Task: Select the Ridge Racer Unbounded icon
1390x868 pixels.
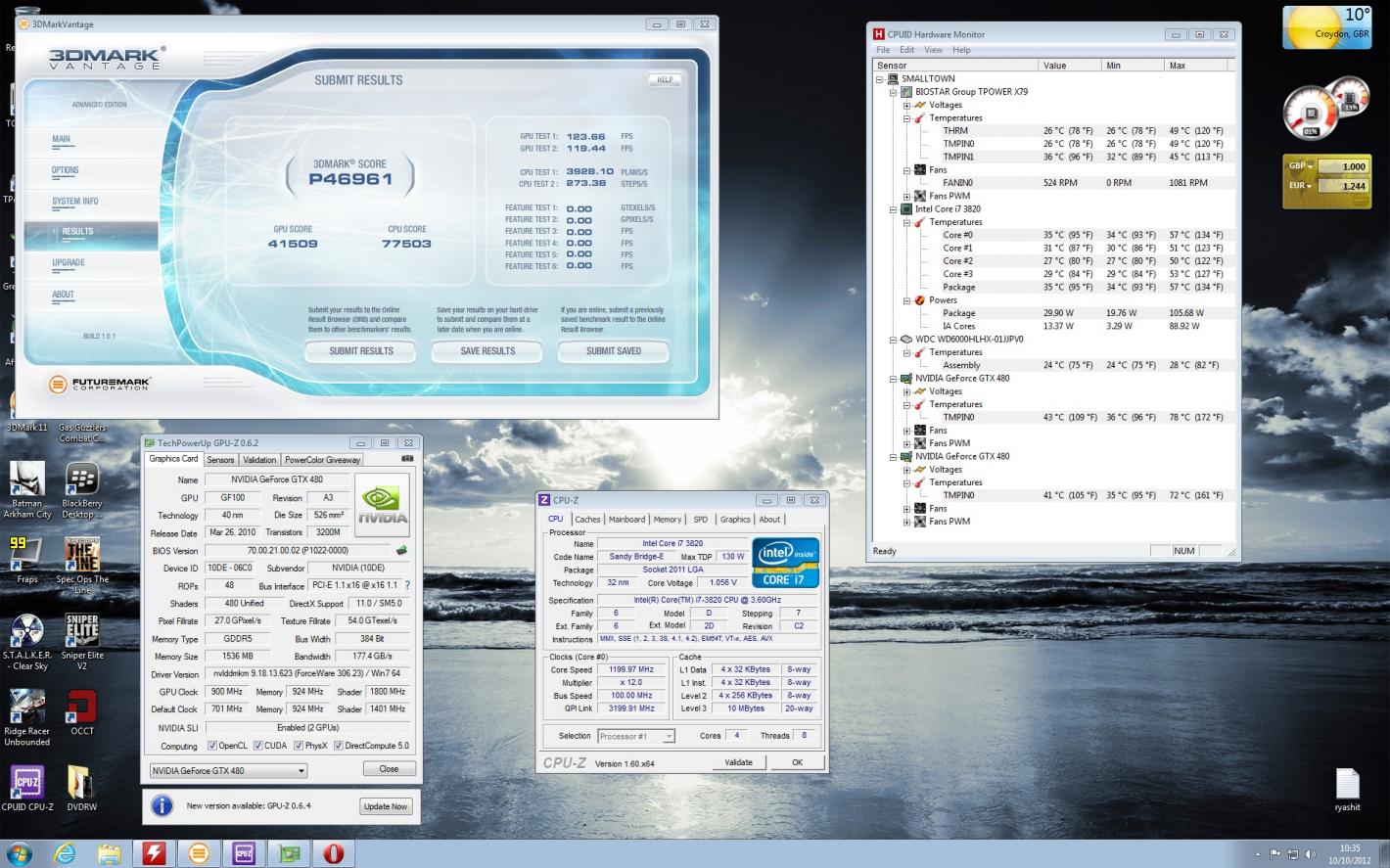Action: coord(26,718)
